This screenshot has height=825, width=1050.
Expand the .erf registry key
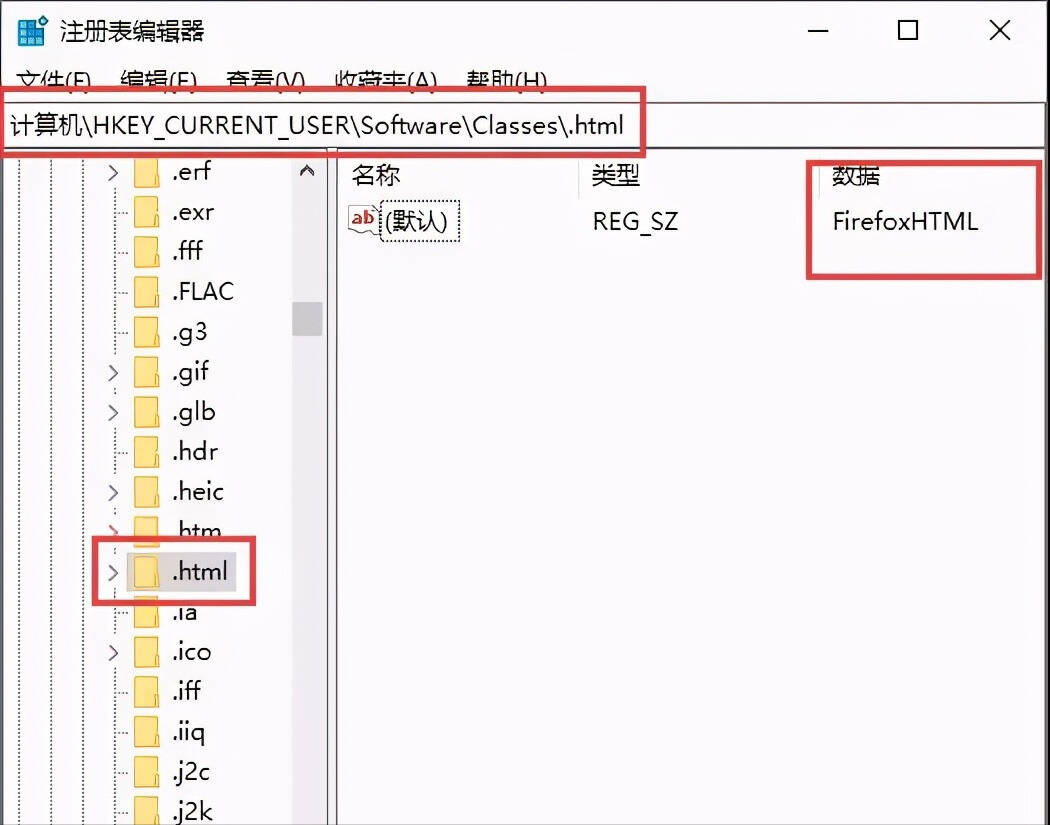(x=113, y=173)
